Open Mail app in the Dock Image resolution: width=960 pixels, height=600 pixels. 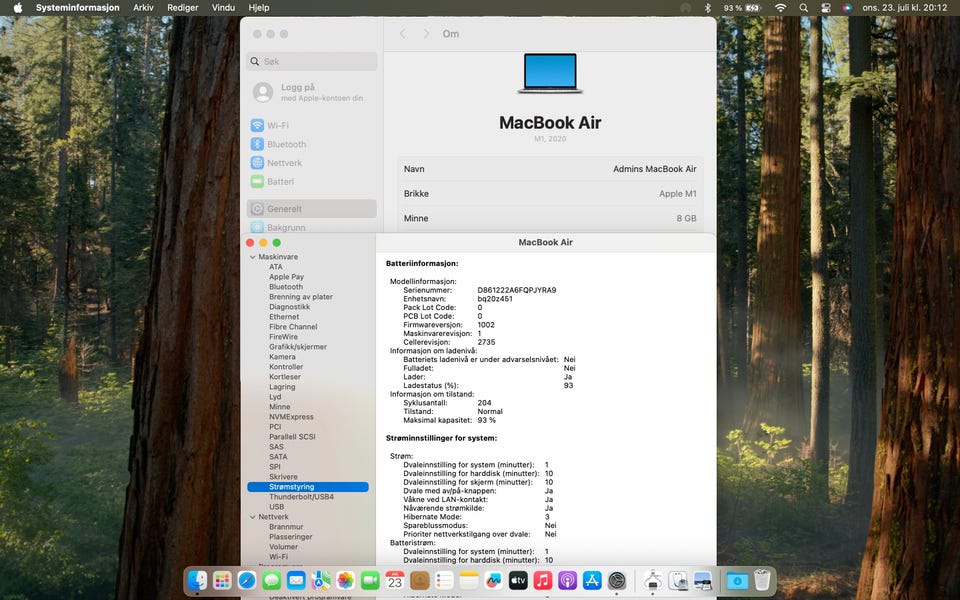(x=296, y=580)
